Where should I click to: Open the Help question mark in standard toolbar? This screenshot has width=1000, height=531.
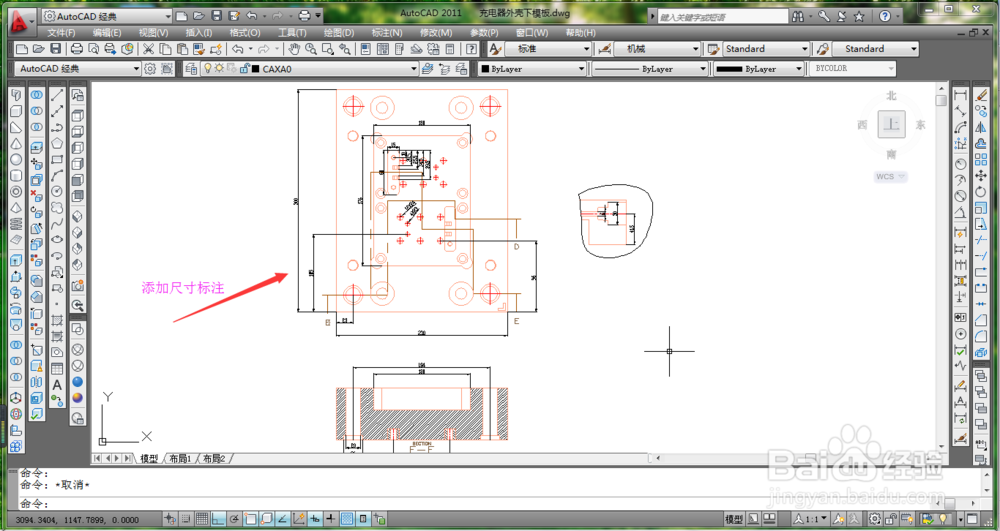point(471,49)
